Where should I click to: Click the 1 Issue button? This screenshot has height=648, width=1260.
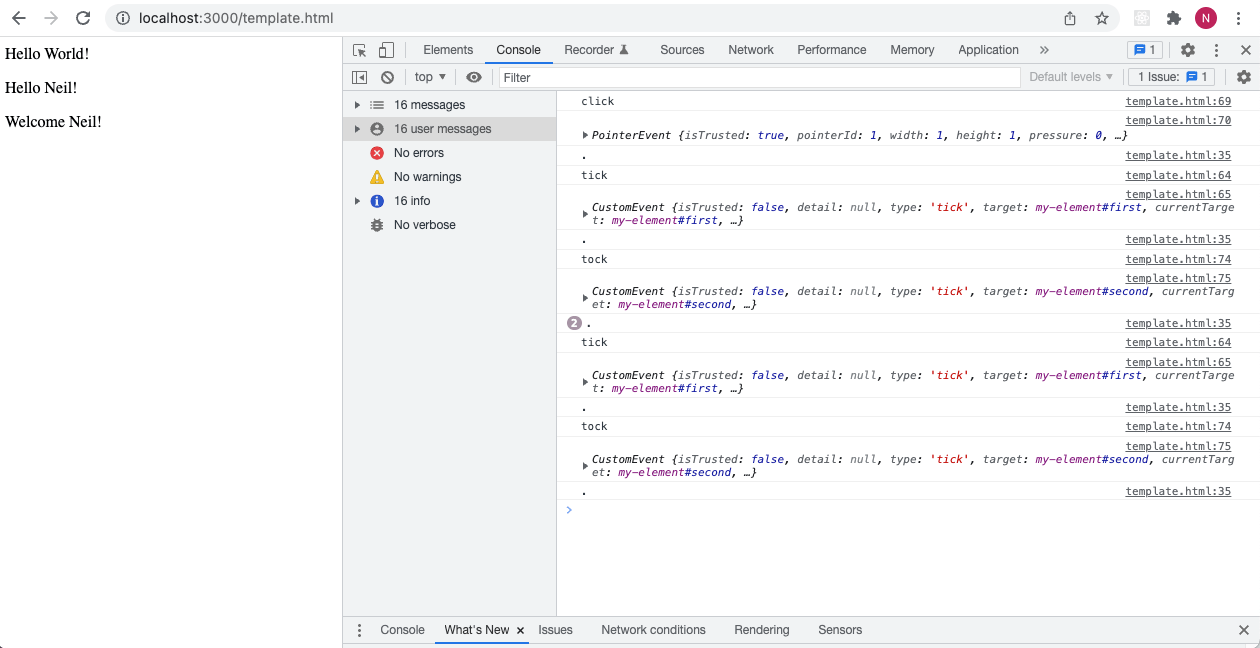(1172, 77)
